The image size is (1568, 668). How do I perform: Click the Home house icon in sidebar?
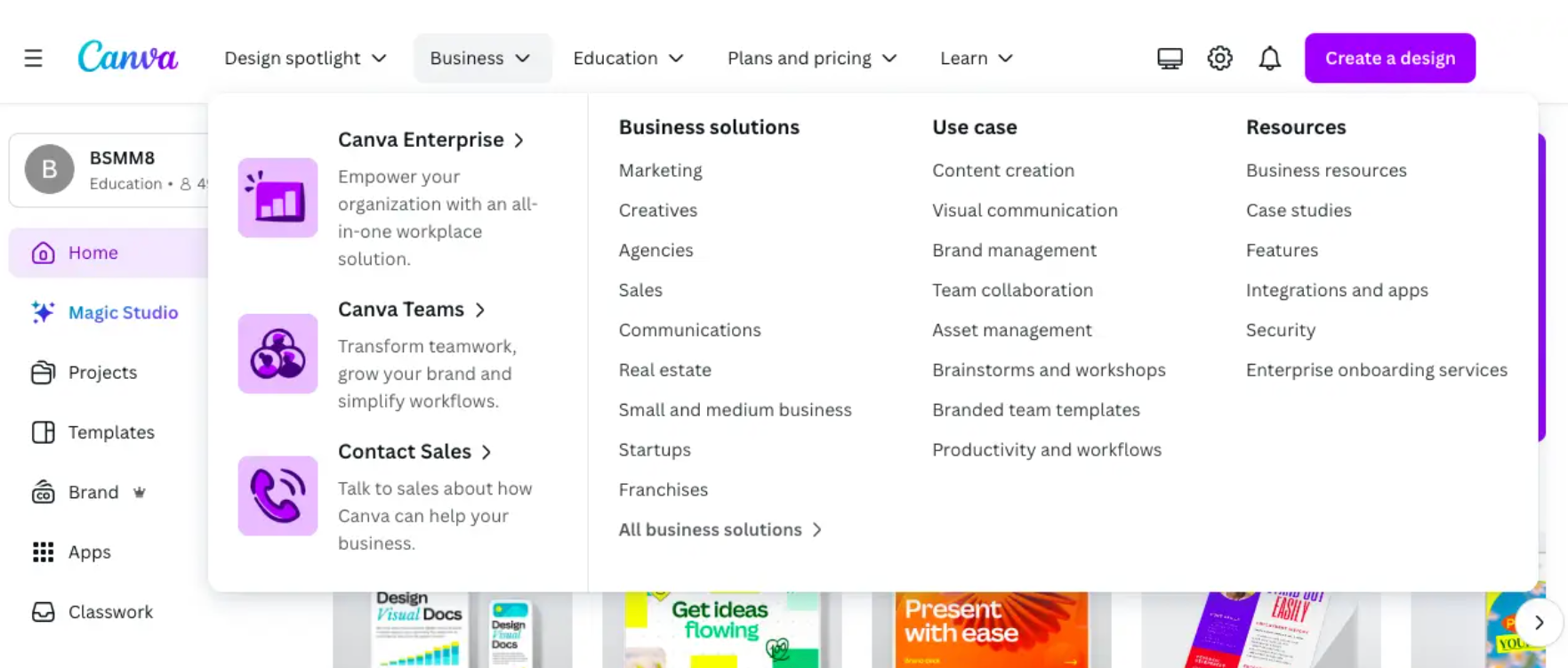[x=43, y=253]
